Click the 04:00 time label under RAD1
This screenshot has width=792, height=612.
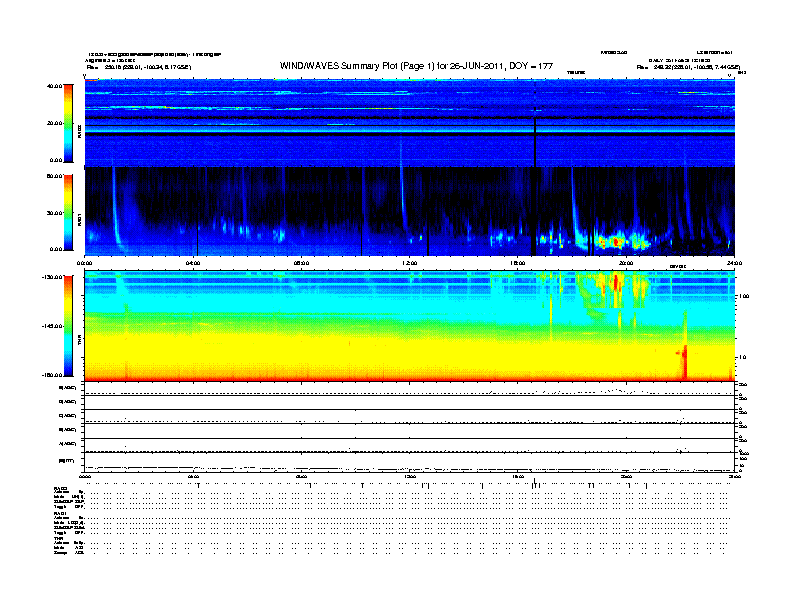tap(193, 263)
